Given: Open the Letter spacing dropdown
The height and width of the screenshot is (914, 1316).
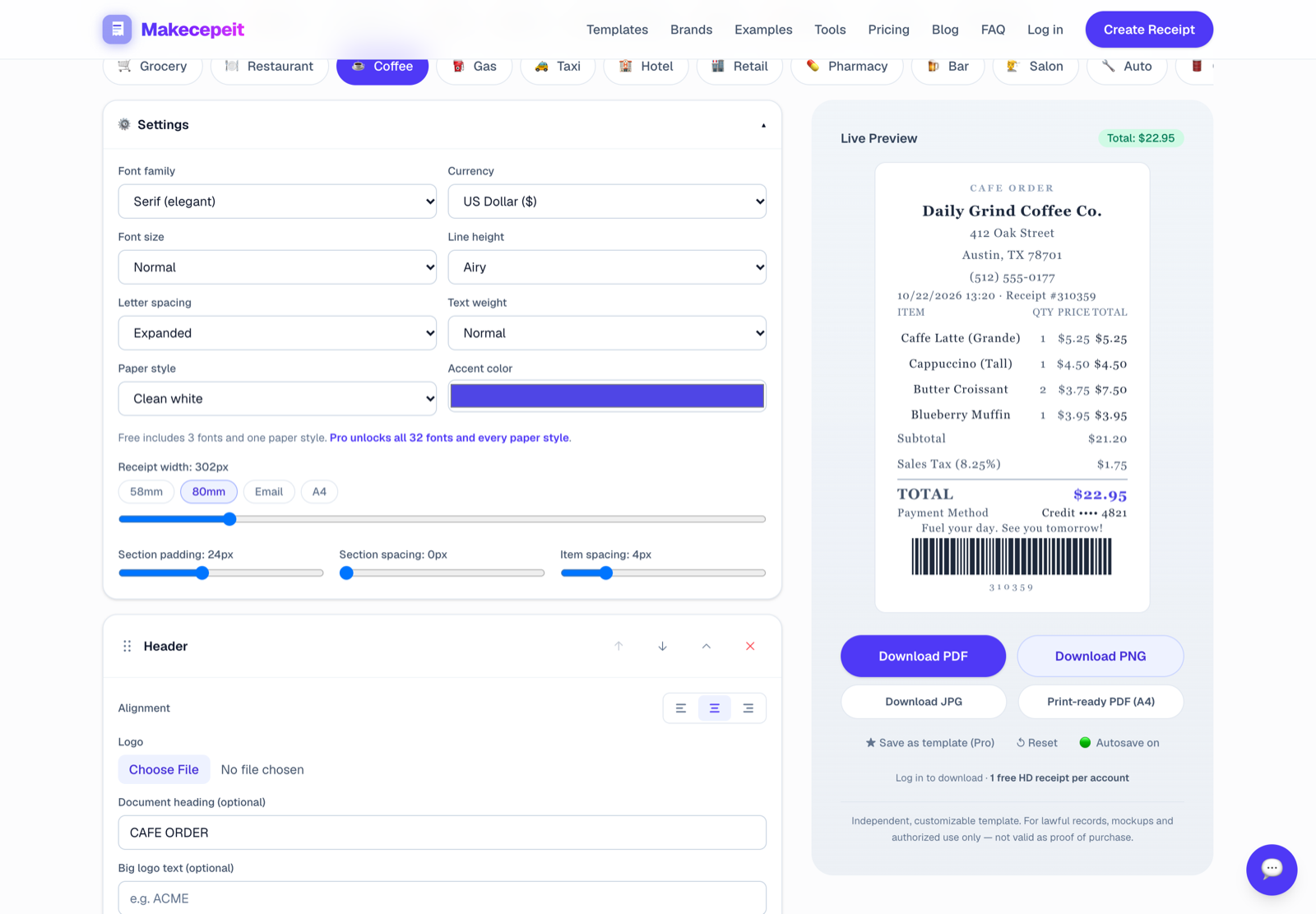Looking at the screenshot, I should [277, 332].
